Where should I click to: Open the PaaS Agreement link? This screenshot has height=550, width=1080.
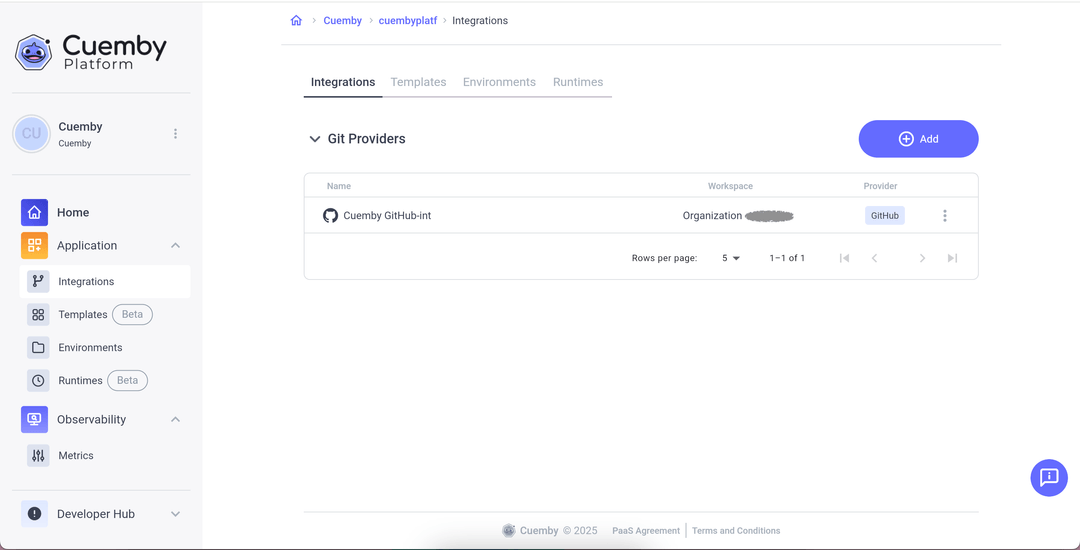pos(646,531)
